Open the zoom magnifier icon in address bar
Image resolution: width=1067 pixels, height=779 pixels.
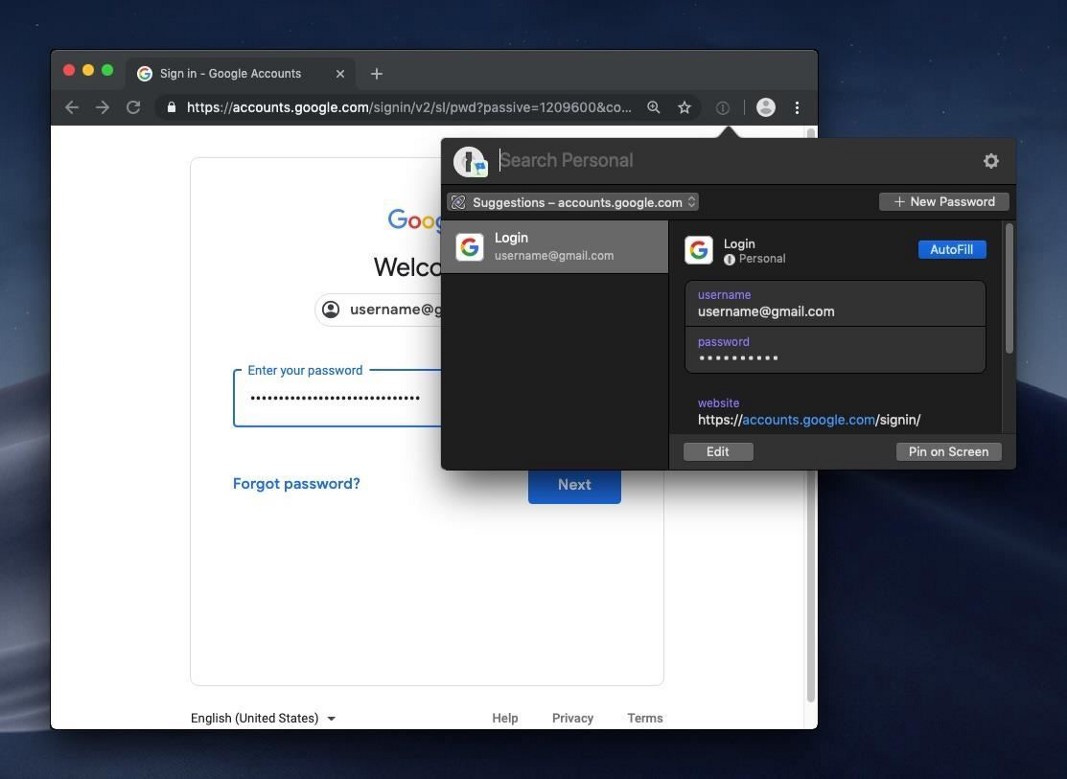tap(653, 107)
